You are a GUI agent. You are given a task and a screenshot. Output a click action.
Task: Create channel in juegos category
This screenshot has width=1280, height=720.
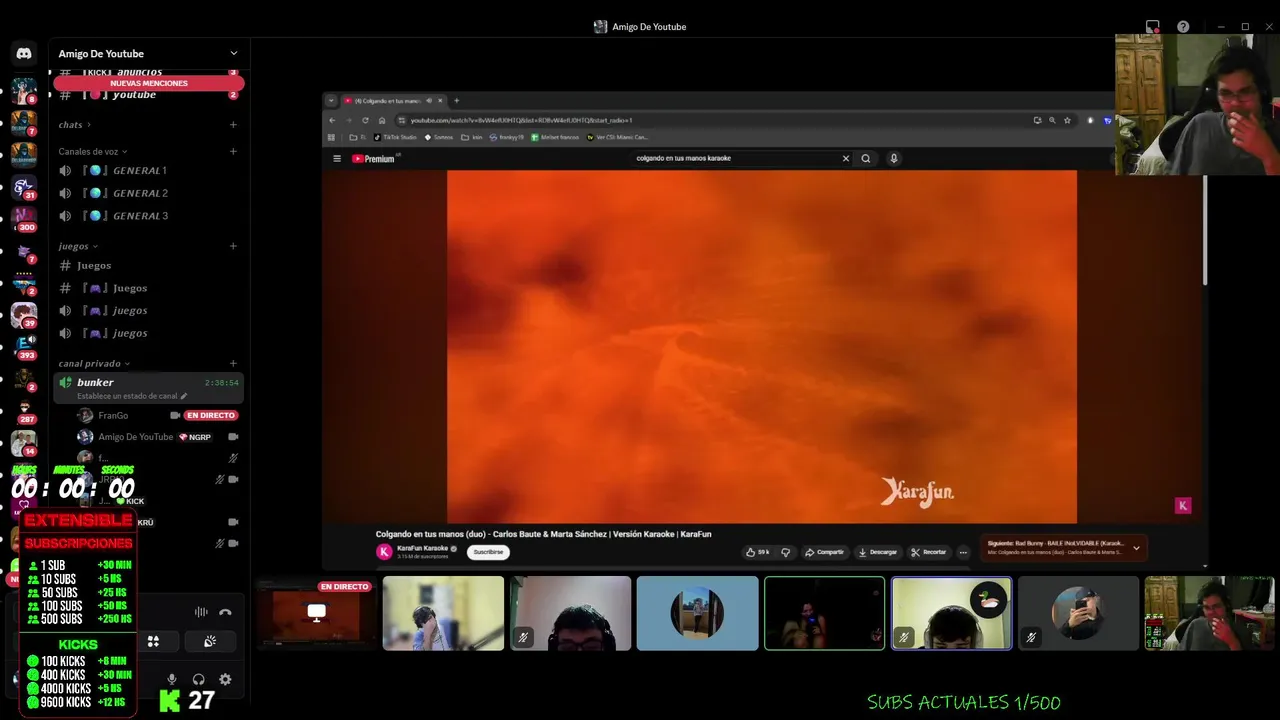point(233,246)
